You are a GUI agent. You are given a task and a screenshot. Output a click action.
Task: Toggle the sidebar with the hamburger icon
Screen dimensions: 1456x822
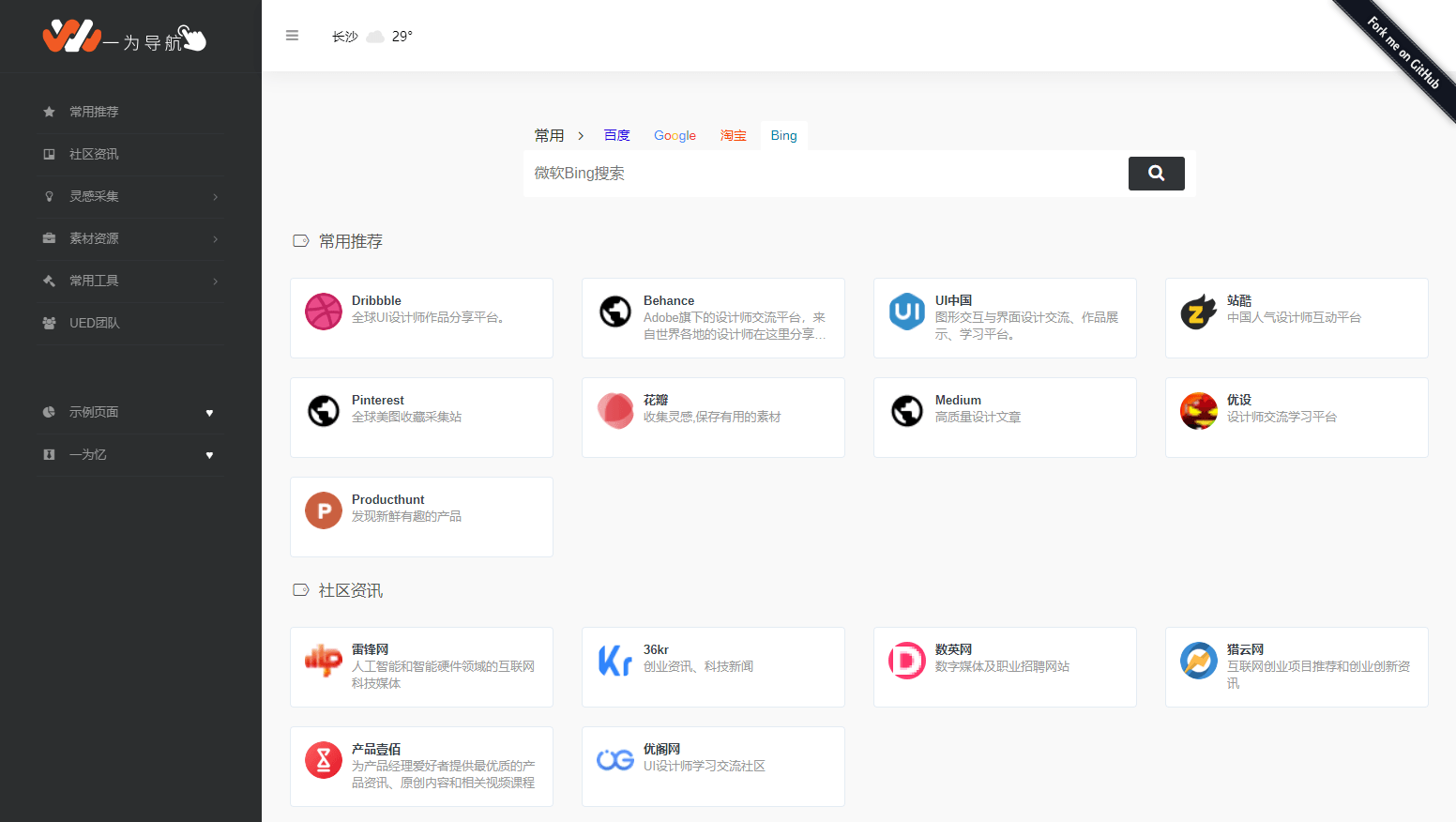292,36
